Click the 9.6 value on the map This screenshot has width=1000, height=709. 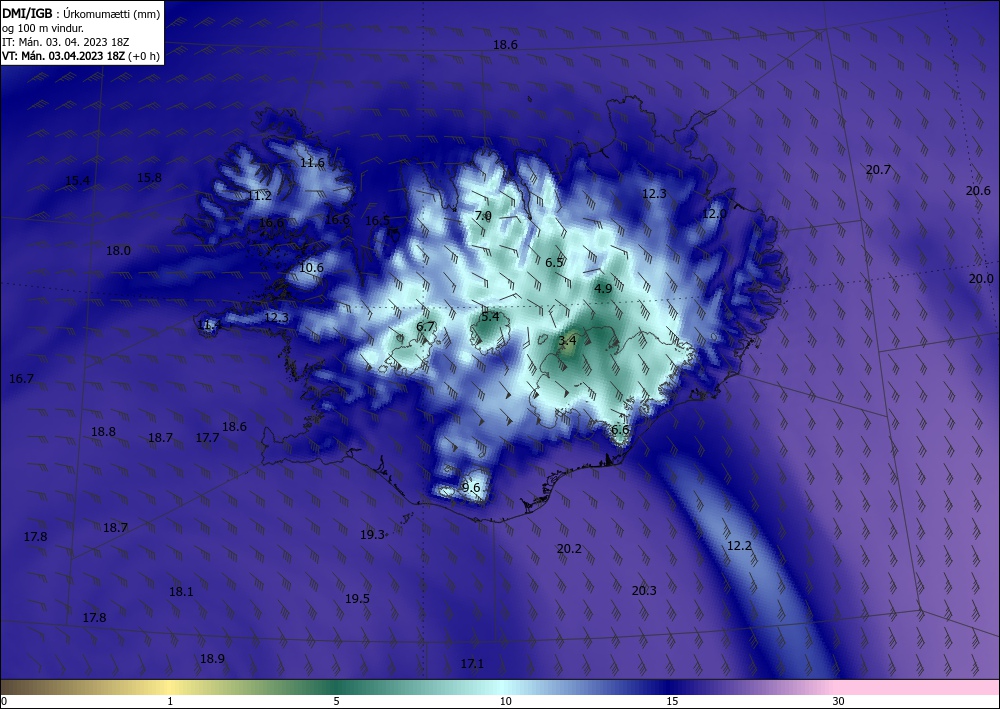471,488
